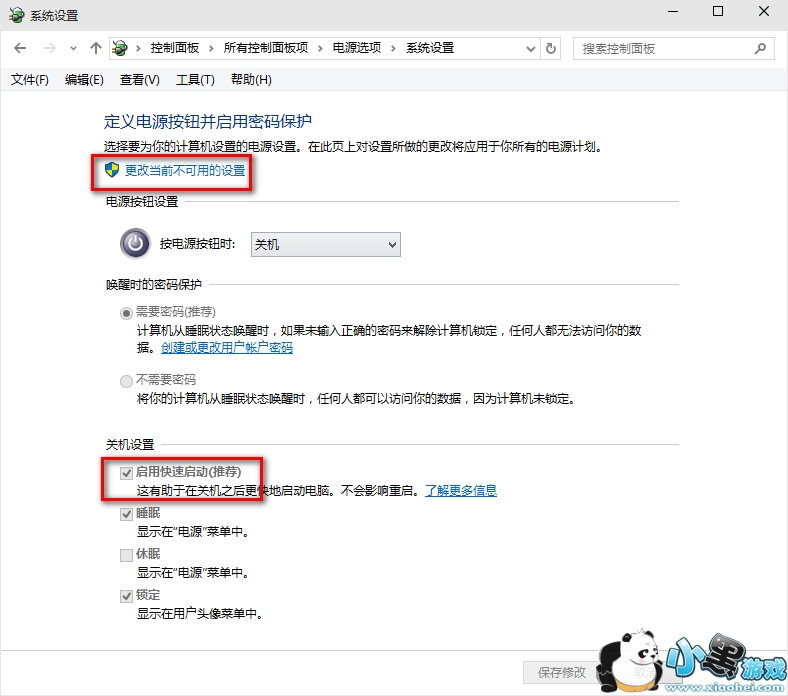Open 按电源按钮时 dropdown showing 关机
This screenshot has width=788, height=696.
pos(326,245)
